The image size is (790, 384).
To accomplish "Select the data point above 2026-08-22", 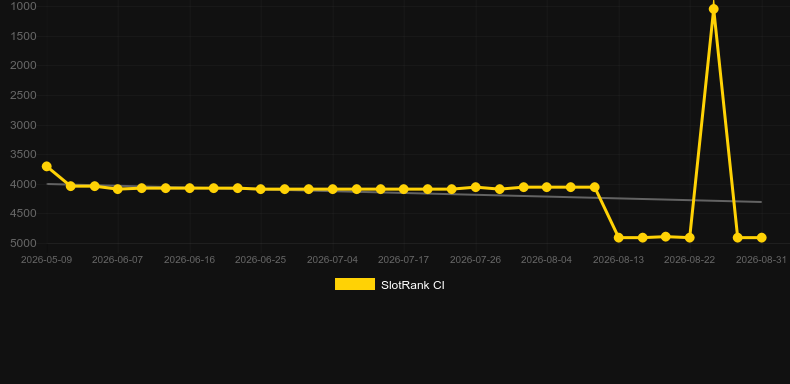I will [x=690, y=237].
